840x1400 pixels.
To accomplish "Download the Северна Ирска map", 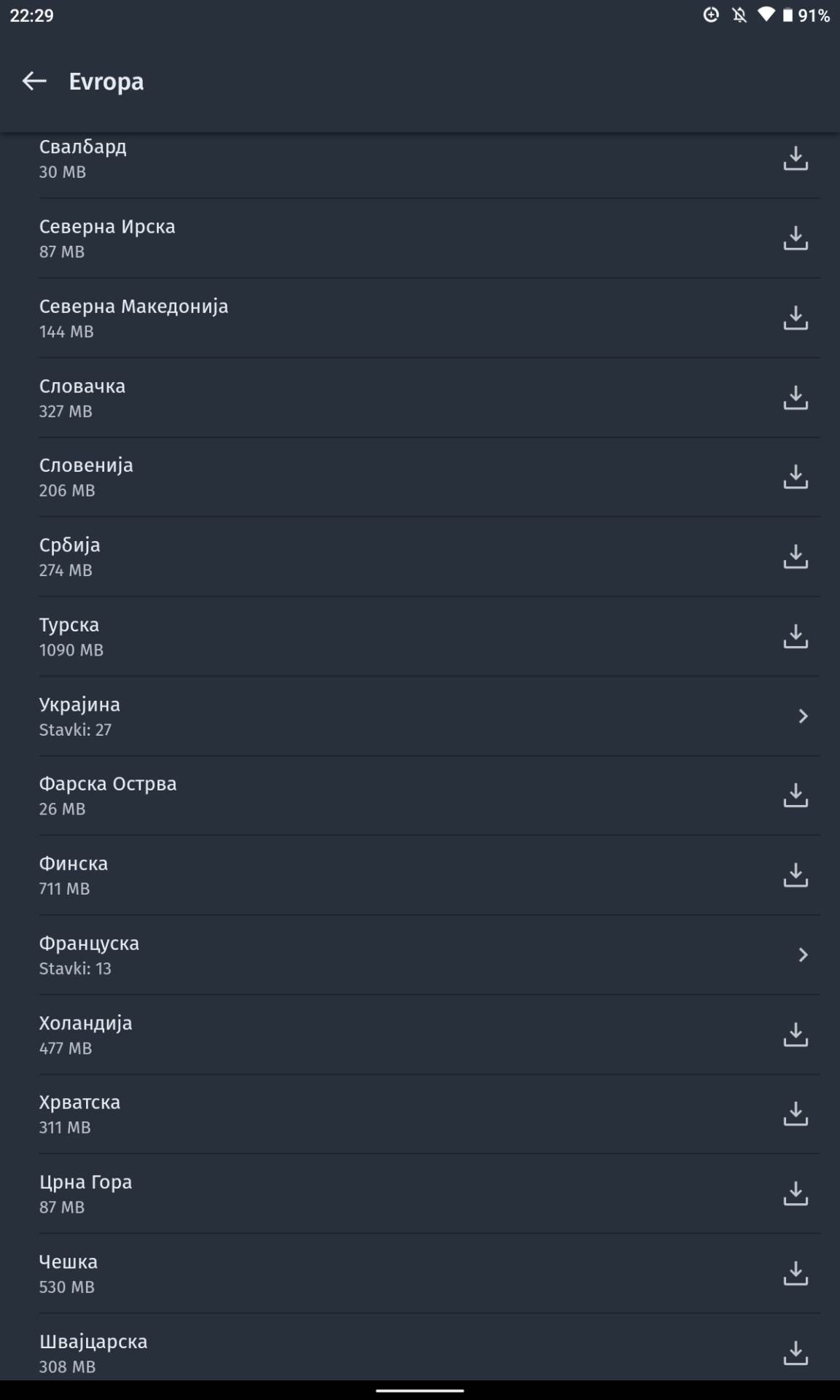I will click(x=795, y=238).
